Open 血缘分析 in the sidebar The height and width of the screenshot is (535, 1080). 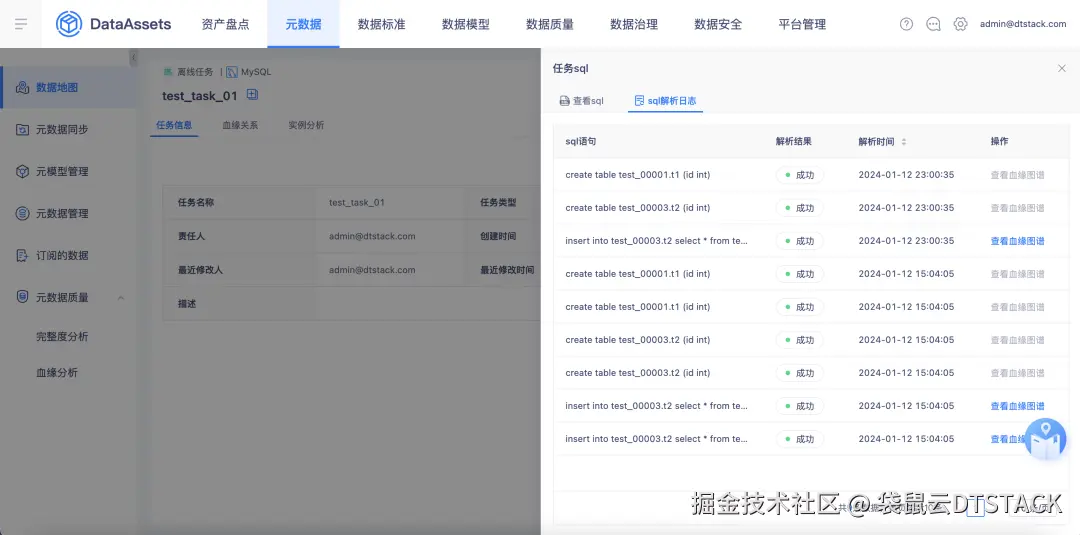[x=57, y=373]
